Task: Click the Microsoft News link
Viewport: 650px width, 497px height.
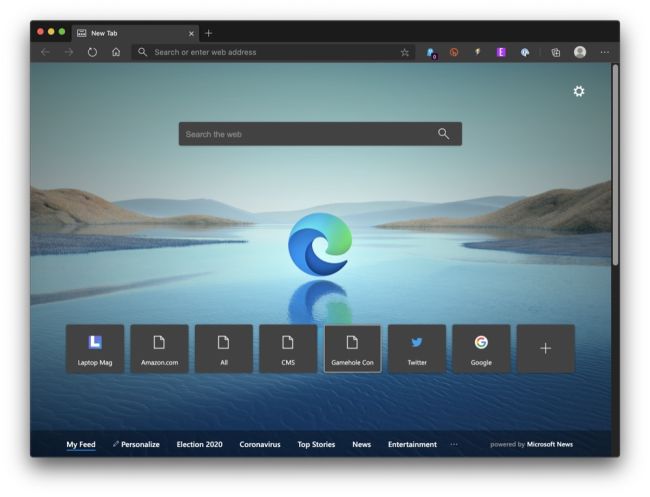Action: (550, 444)
